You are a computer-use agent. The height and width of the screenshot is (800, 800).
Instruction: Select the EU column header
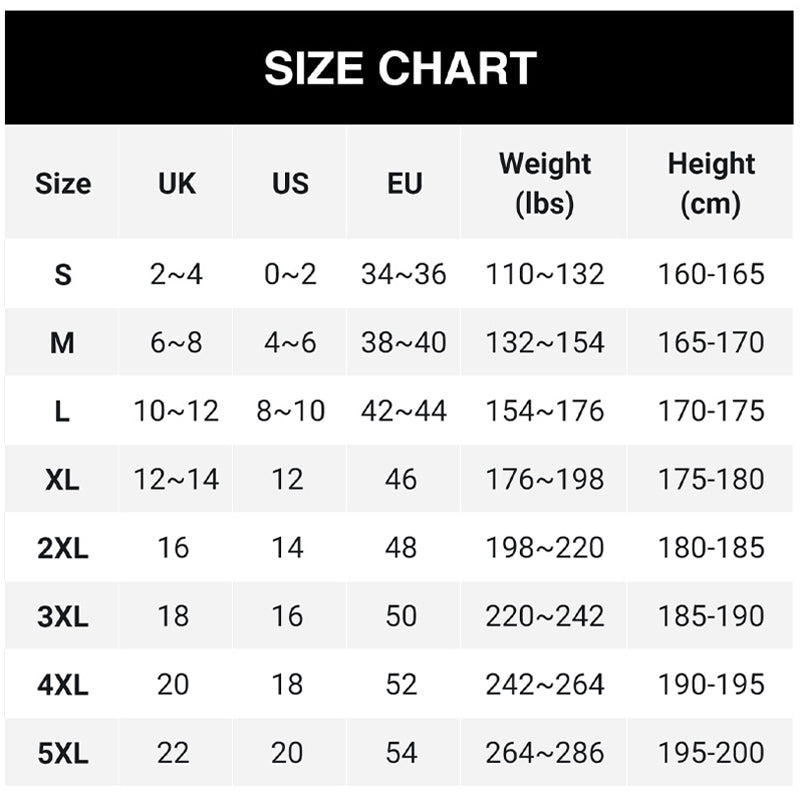[x=404, y=184]
